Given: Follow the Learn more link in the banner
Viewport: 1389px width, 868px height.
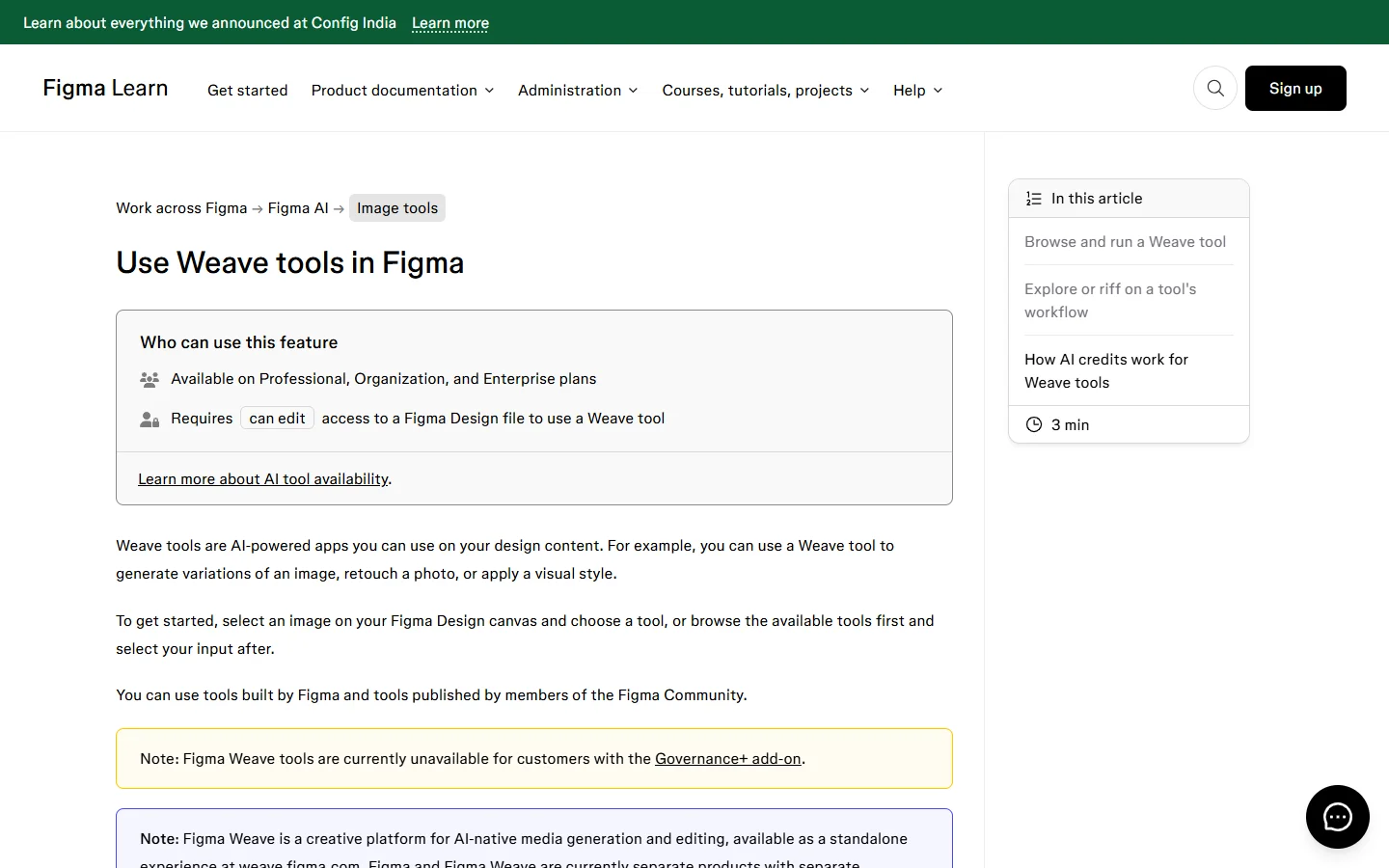Looking at the screenshot, I should 450,23.
